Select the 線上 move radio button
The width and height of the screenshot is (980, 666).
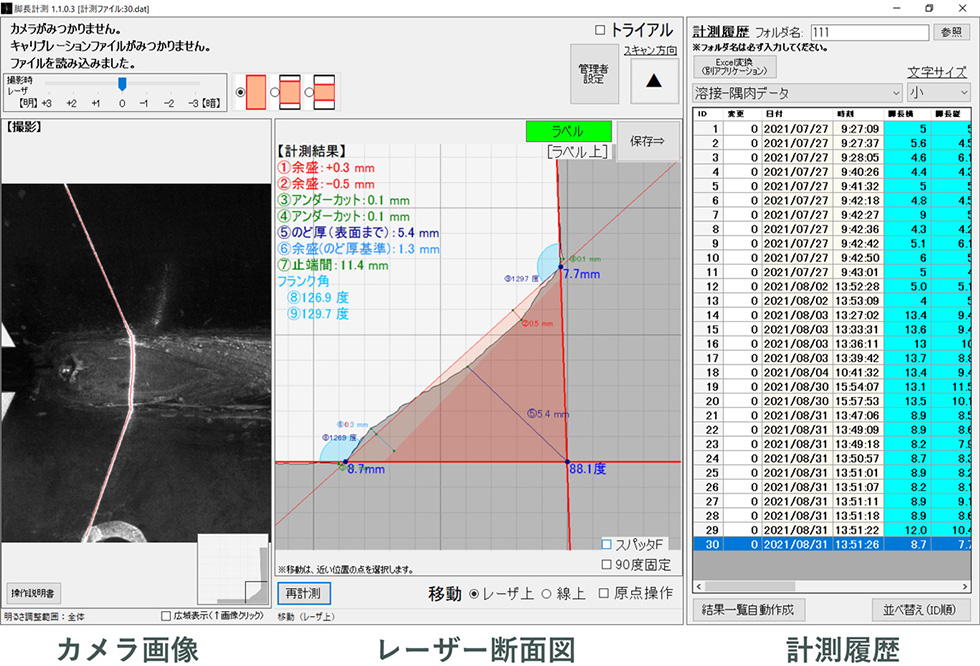pos(546,593)
